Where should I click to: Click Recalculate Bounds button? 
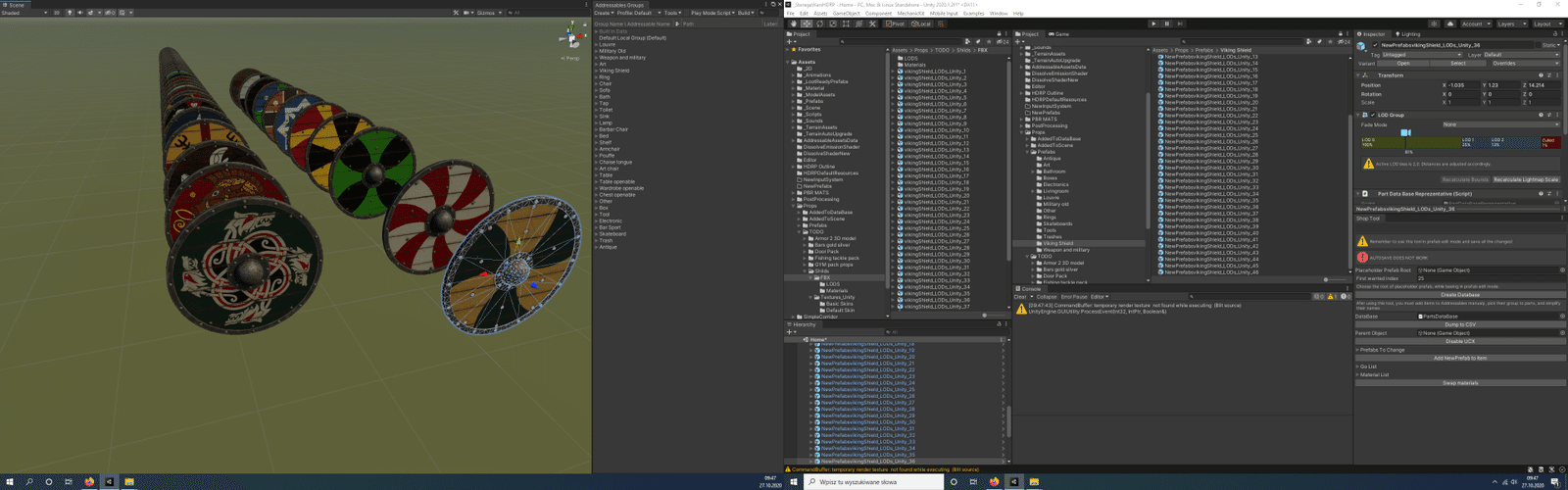coord(1465,179)
